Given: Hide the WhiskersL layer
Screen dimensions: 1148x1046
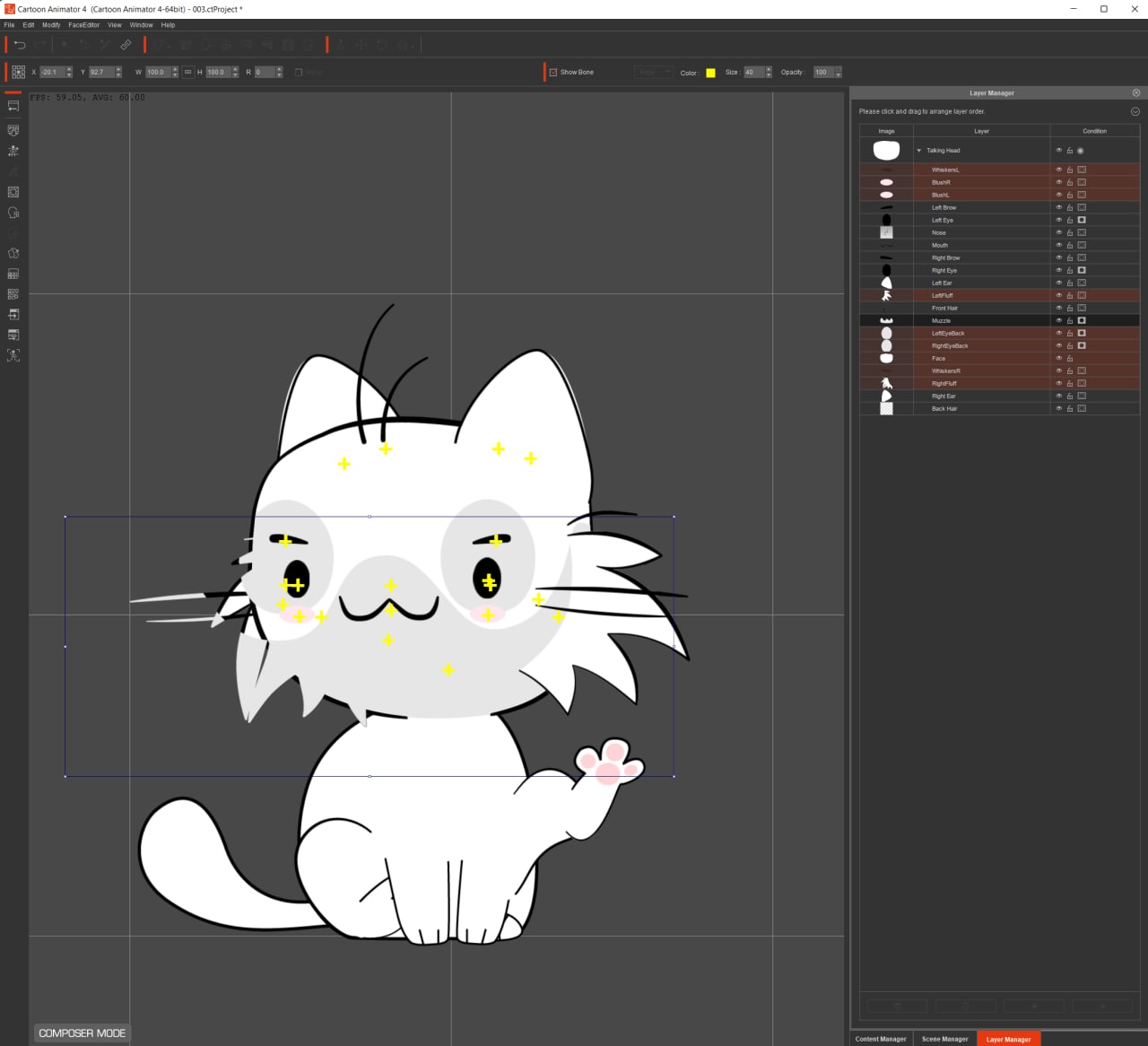Looking at the screenshot, I should (x=1059, y=170).
